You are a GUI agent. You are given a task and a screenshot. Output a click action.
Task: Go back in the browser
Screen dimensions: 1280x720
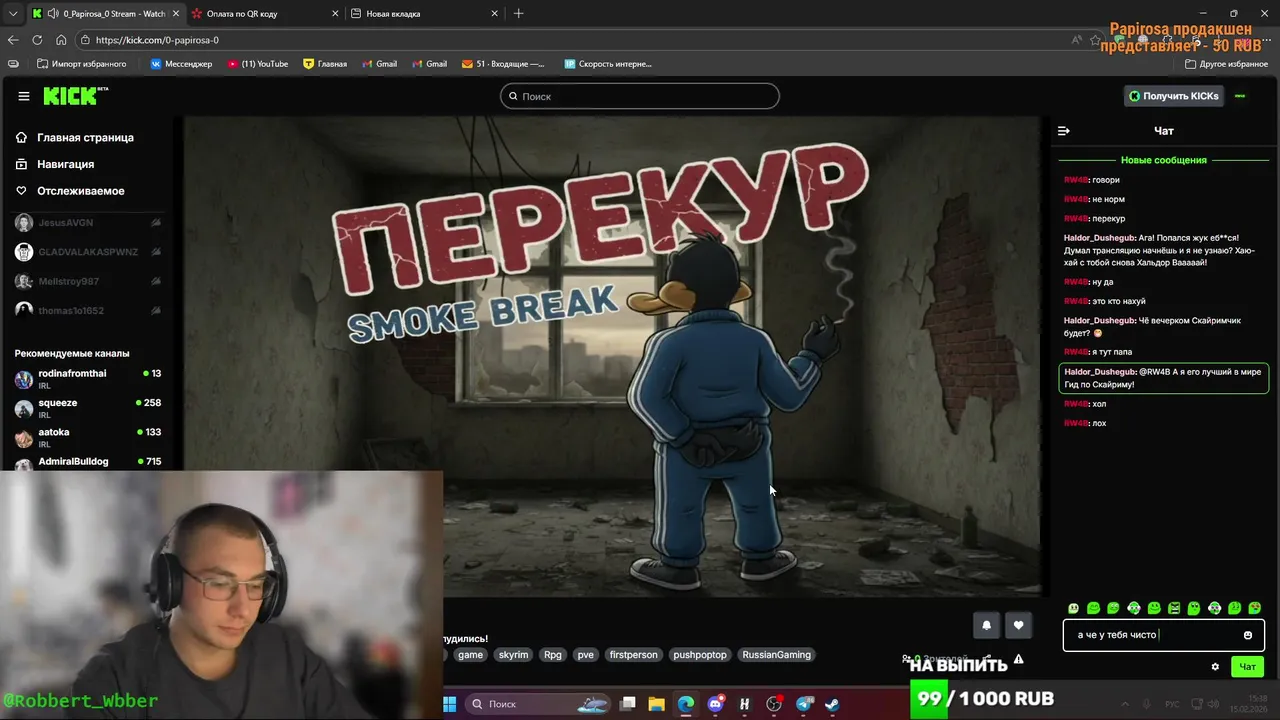tap(13, 40)
